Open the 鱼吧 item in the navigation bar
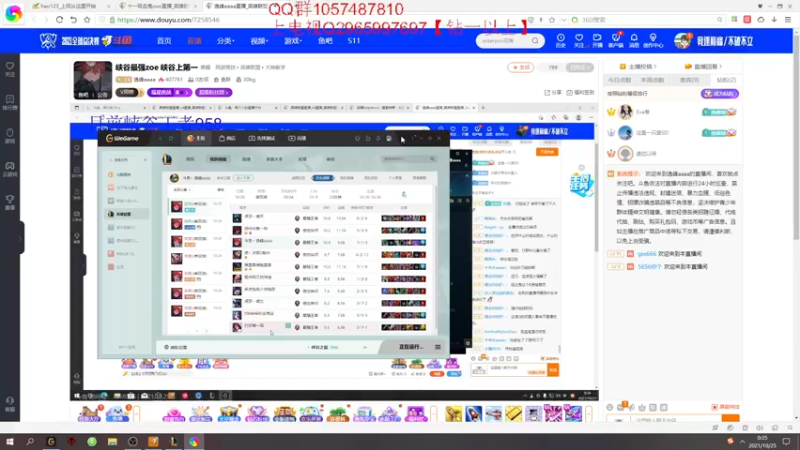Screen dimensions: 800x450 coord(325,41)
